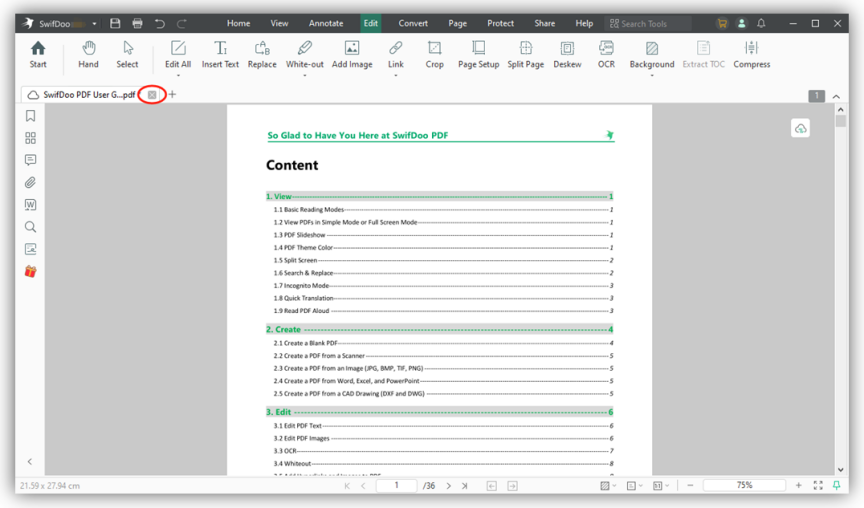Go to next page in status bar
This screenshot has height=508, width=864.
[x=449, y=486]
